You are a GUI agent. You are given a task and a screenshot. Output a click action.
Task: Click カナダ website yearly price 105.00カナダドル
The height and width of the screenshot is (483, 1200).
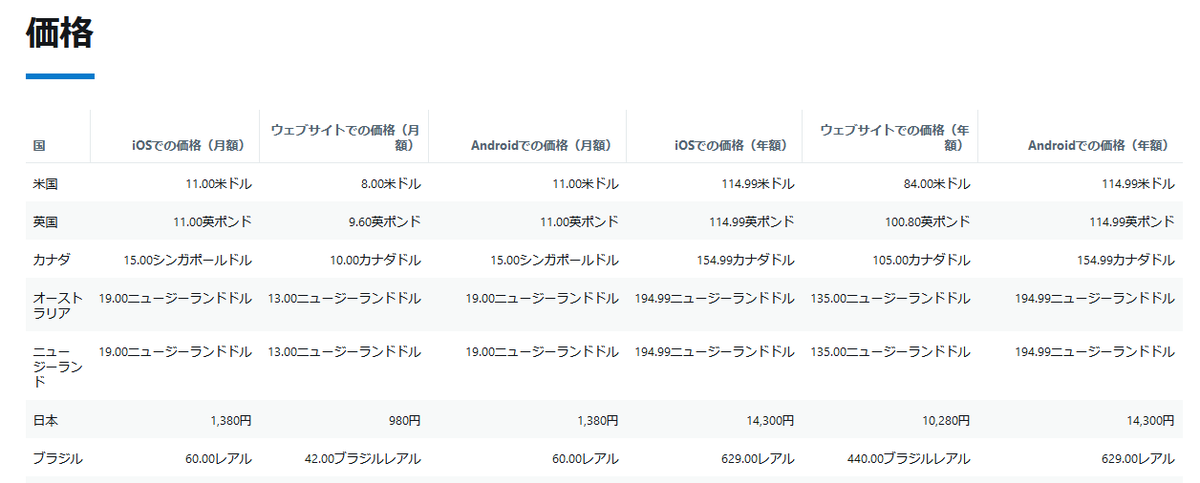click(x=921, y=260)
